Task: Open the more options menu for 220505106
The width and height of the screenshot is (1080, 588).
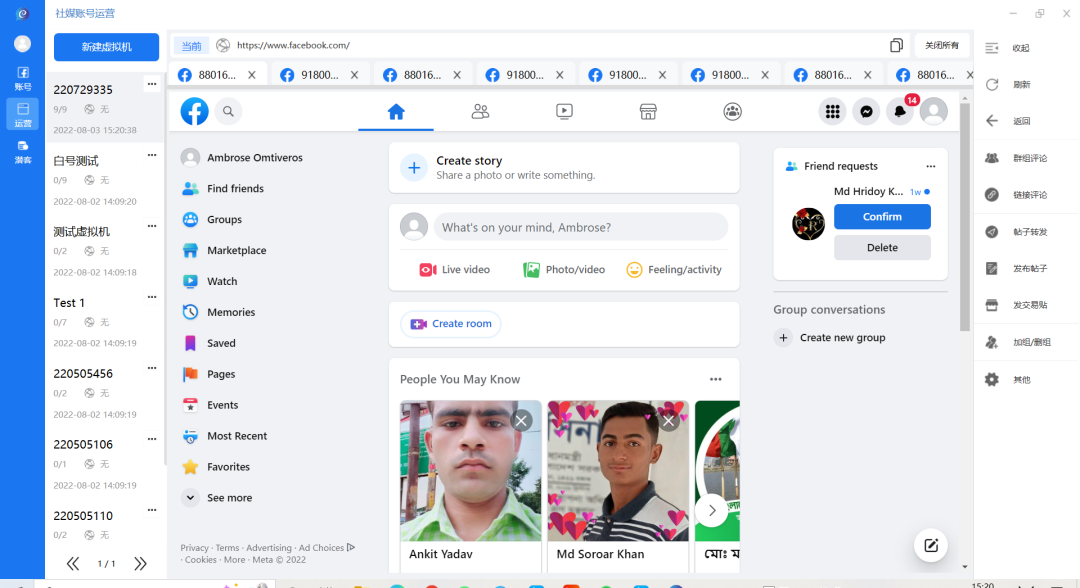Action: (152, 439)
